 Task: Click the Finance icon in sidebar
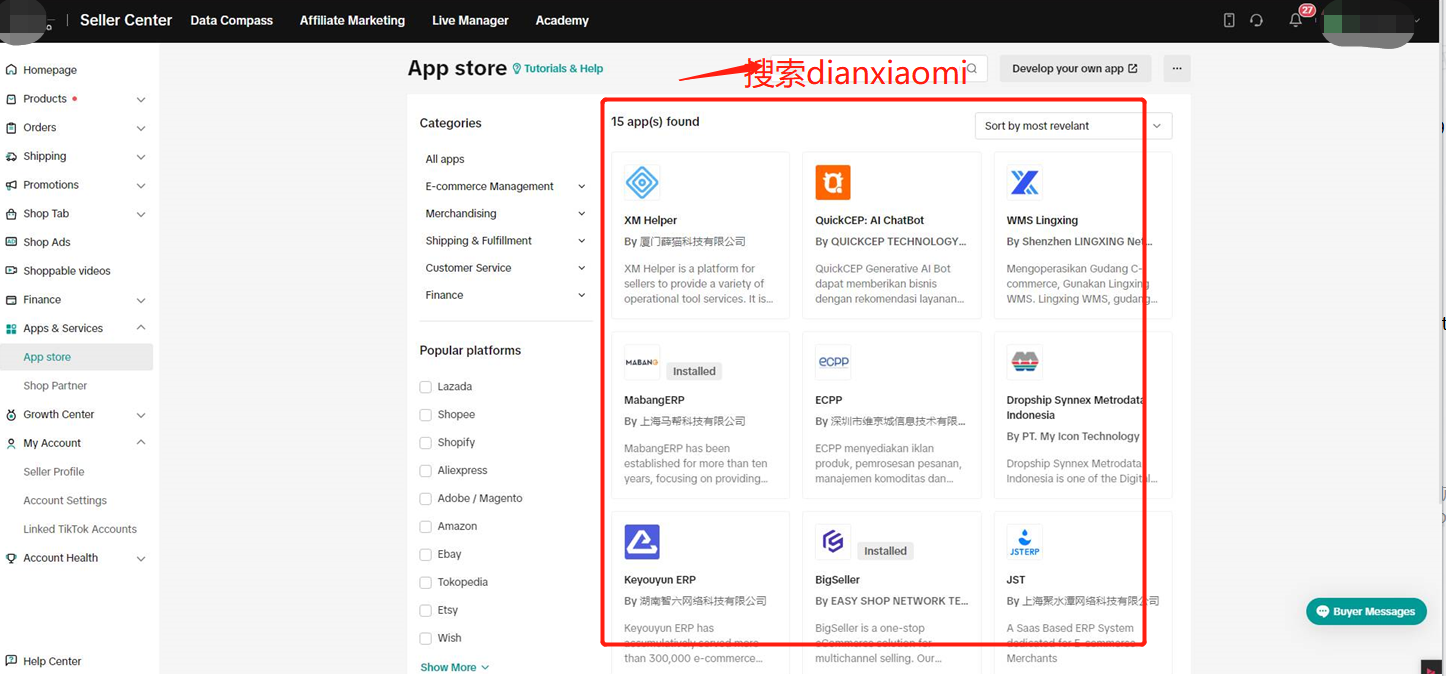(11, 300)
